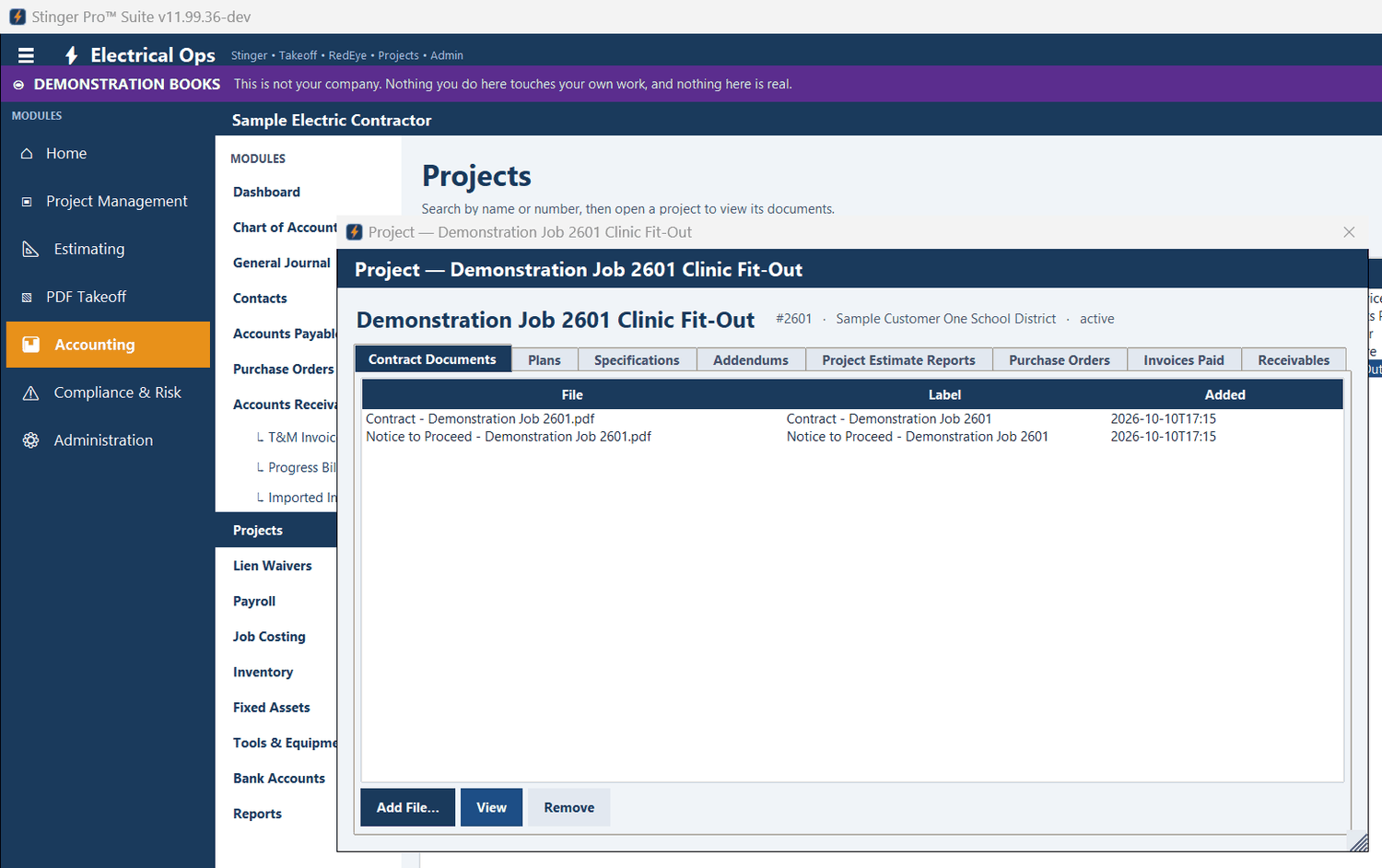Open the Inventory module
This screenshot has width=1382, height=868.
263,673
